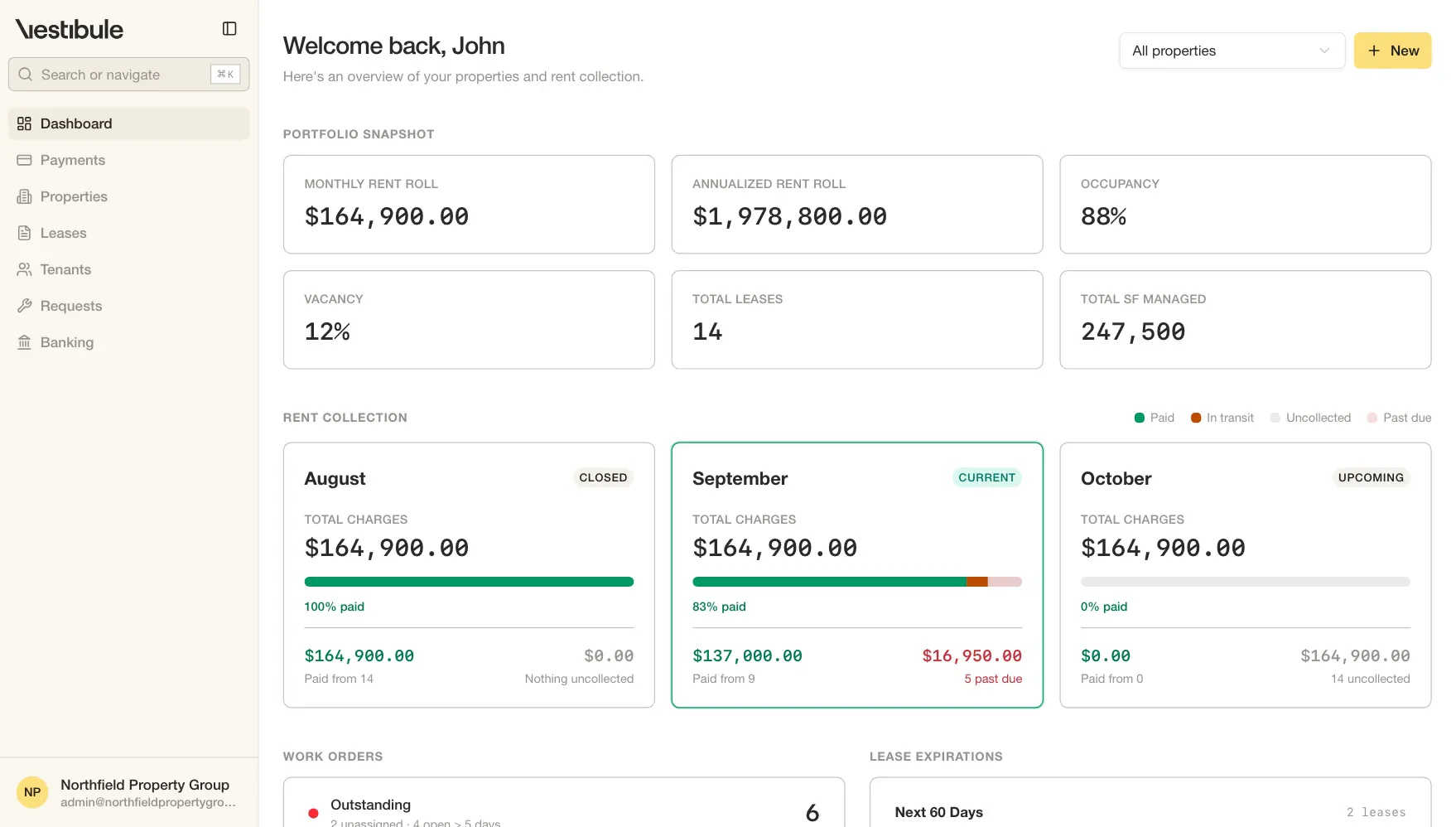Click the pink Past due legend swatch
The width and height of the screenshot is (1456, 827).
coord(1372,418)
